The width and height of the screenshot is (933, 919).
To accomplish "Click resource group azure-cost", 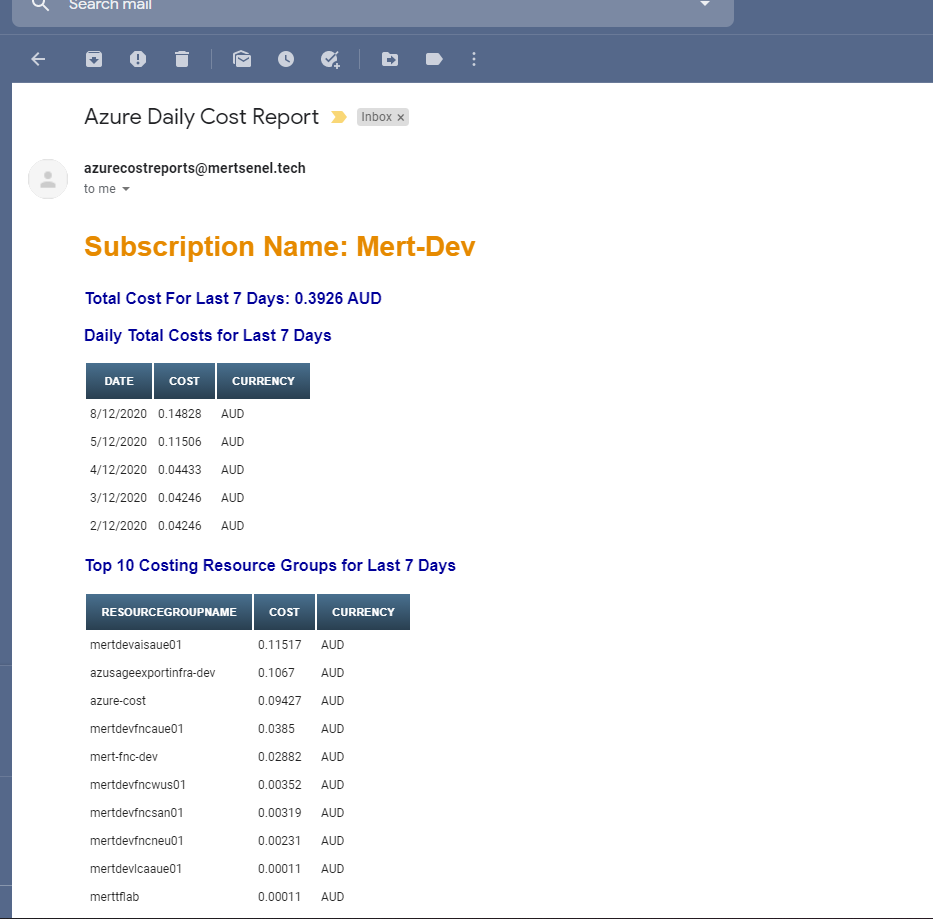I will pyautogui.click(x=118, y=701).
